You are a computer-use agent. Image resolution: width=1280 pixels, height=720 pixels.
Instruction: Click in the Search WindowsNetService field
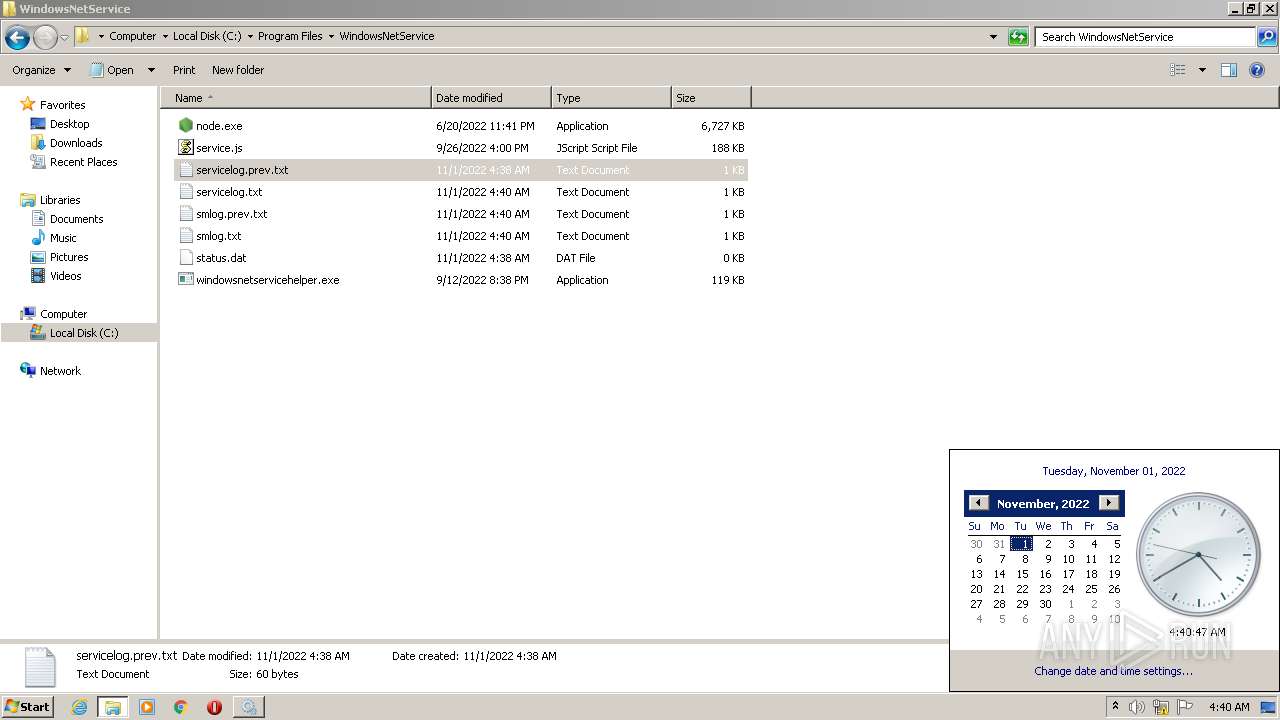pos(1146,37)
